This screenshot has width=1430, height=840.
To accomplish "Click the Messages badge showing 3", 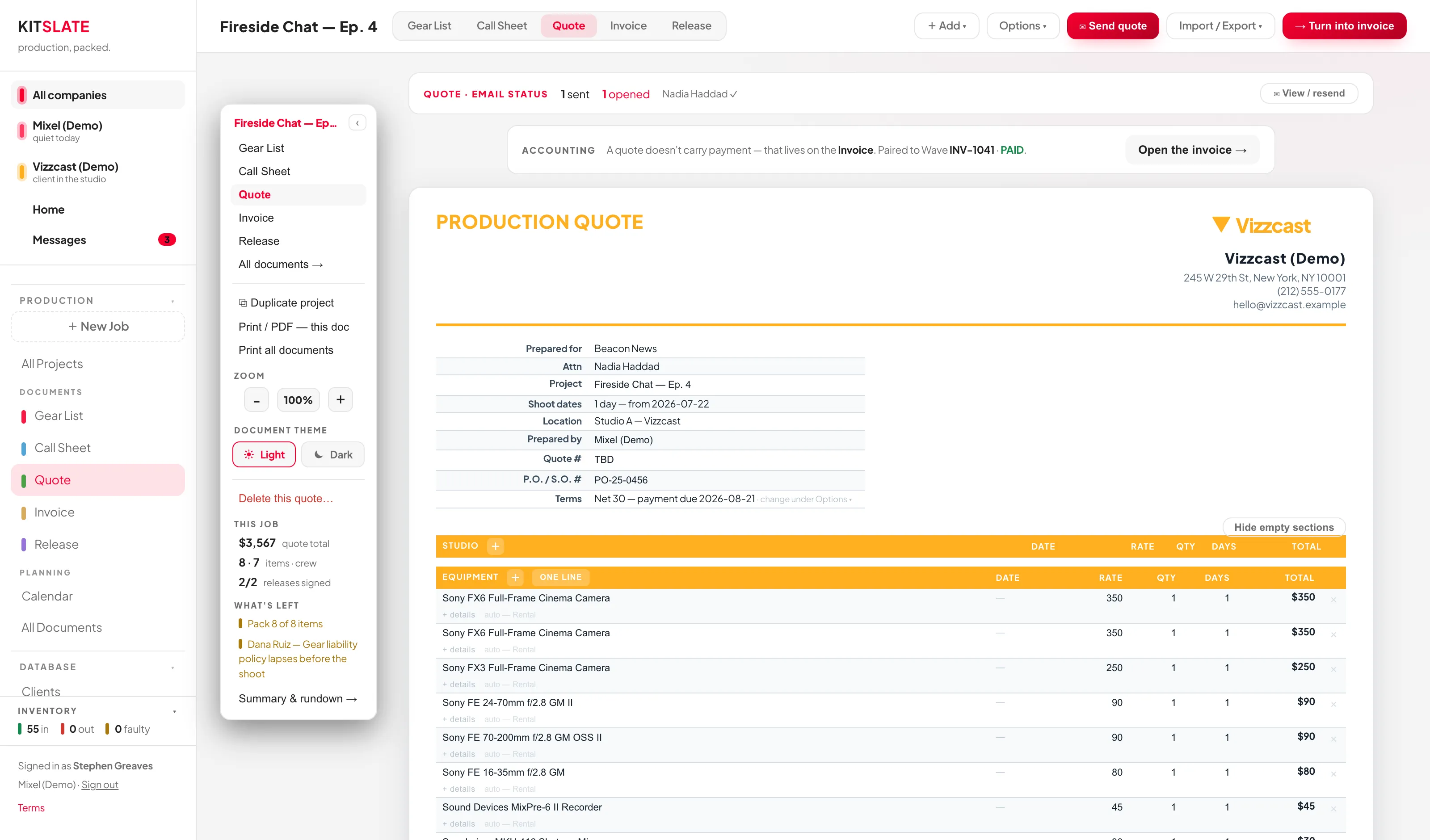I will point(167,239).
